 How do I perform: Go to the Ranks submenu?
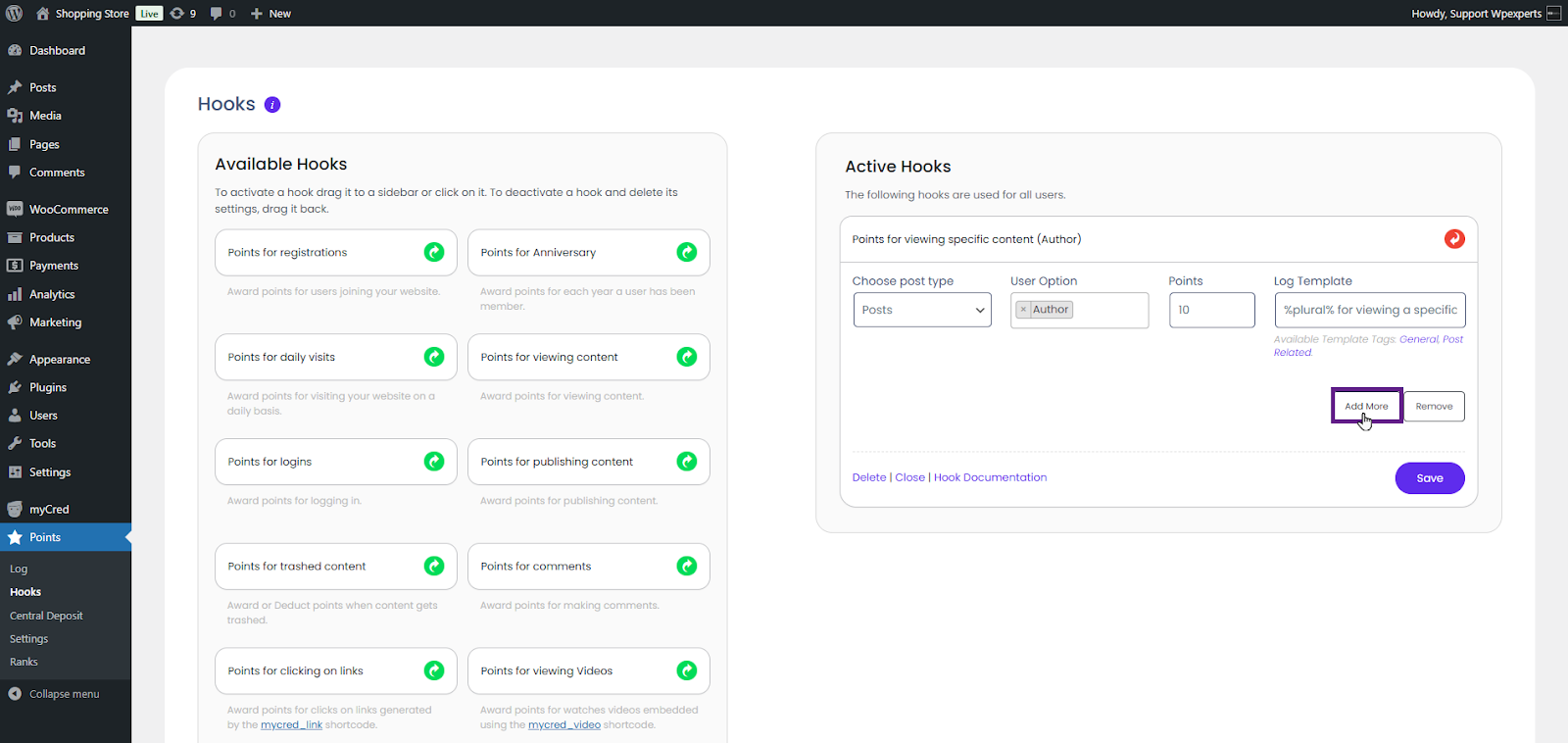24,662
